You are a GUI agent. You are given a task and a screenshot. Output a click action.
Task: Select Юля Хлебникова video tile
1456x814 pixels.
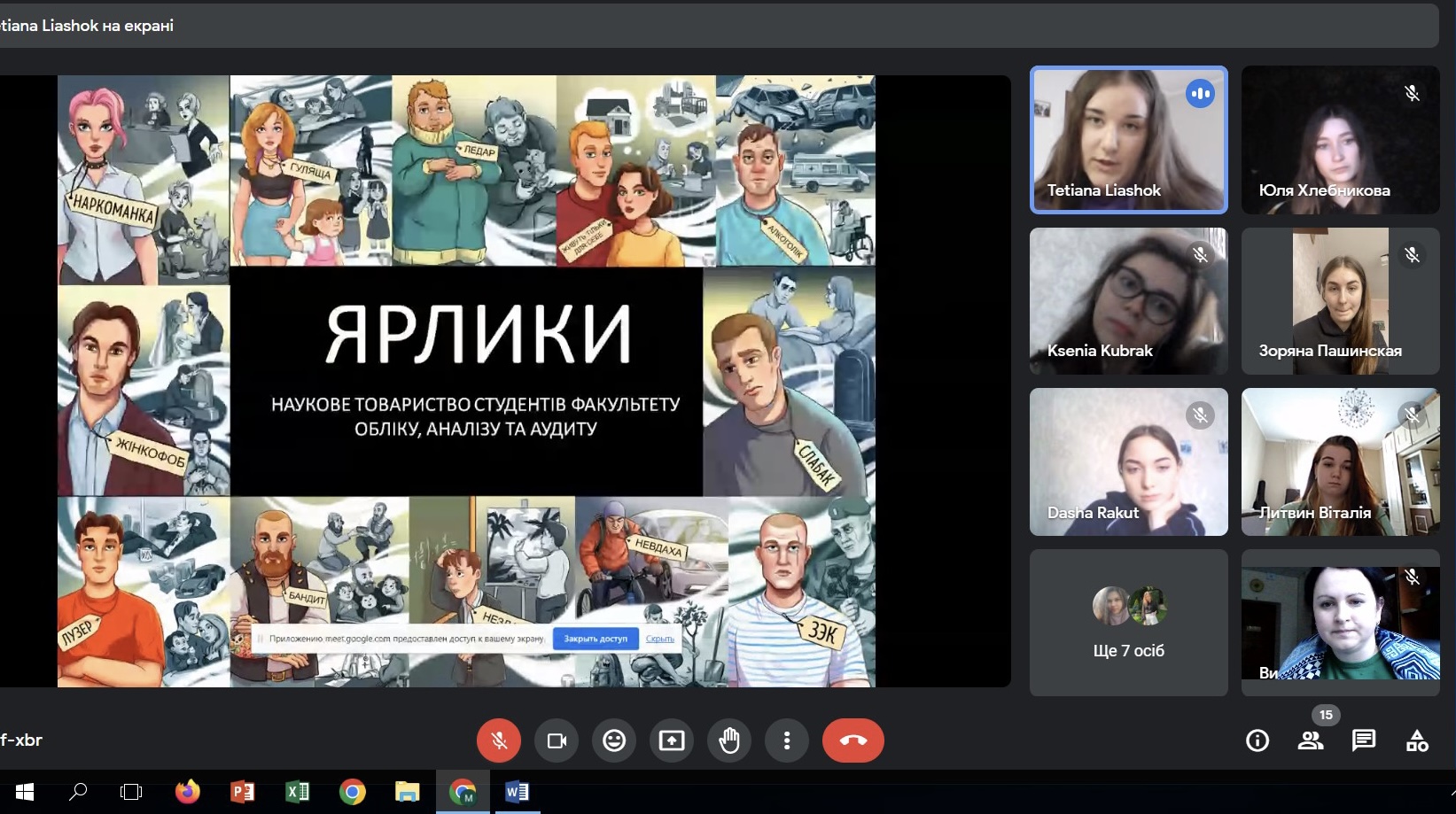click(x=1340, y=140)
